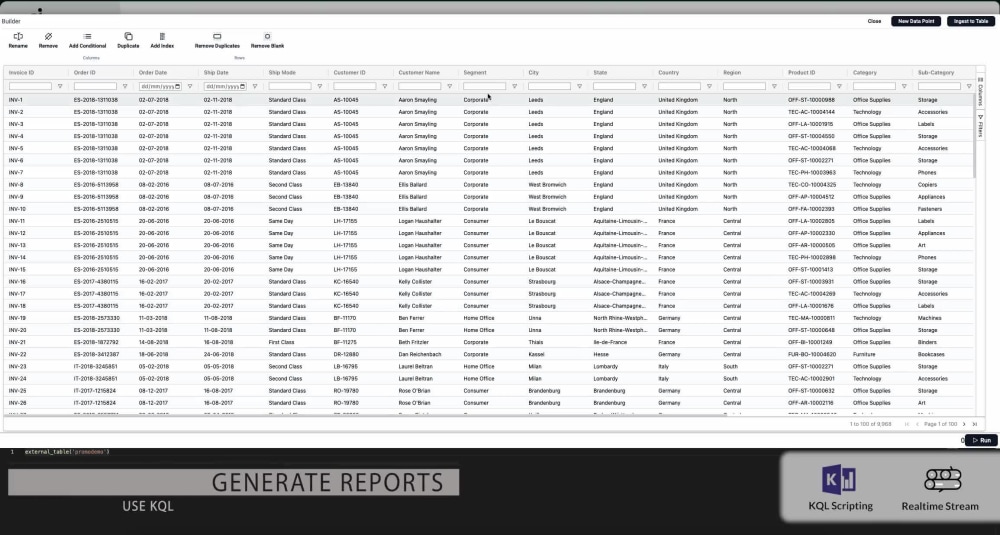
Task: Open filter menu for State column
Action: pos(645,86)
